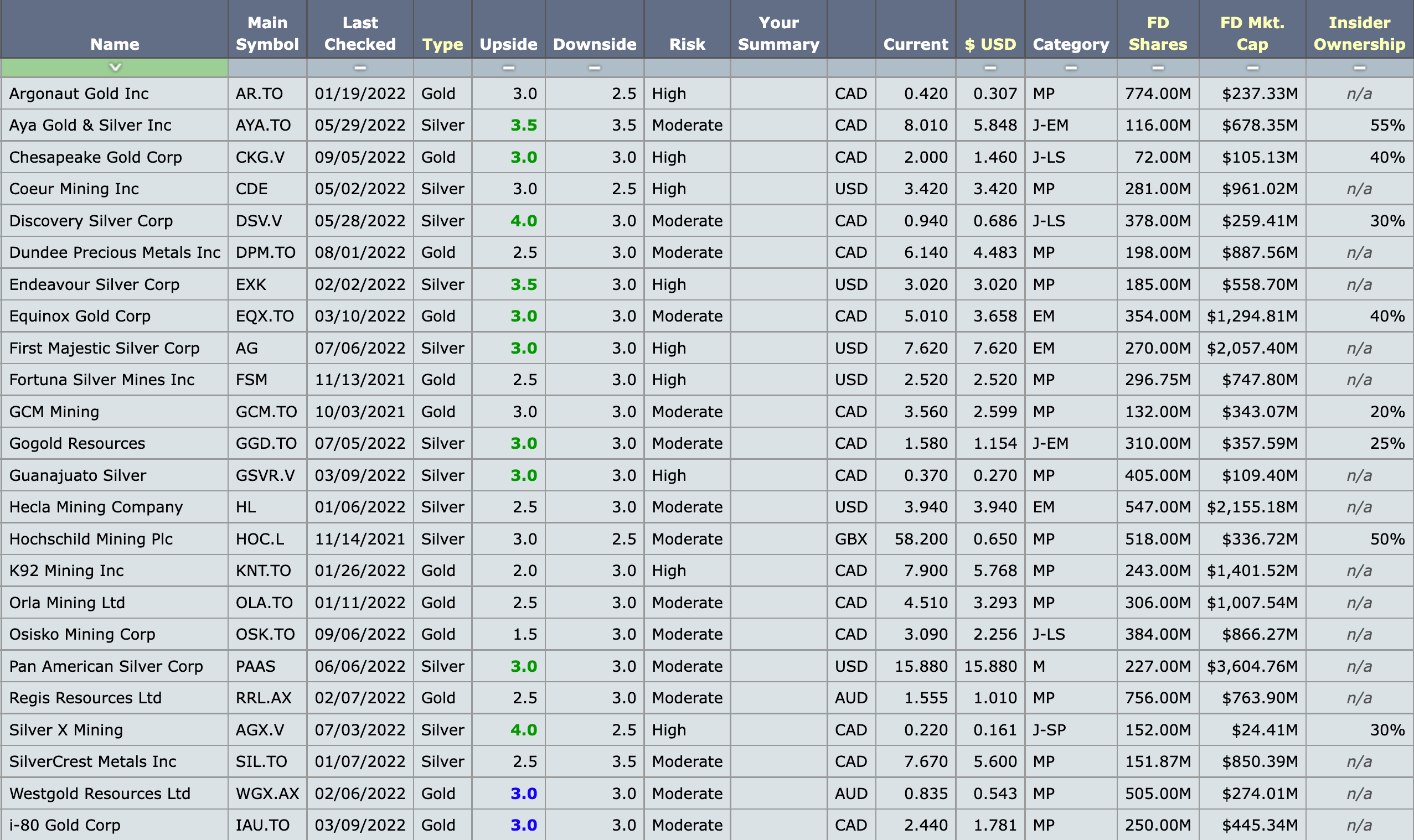This screenshot has width=1414, height=840.
Task: Click the Type column header
Action: (442, 44)
